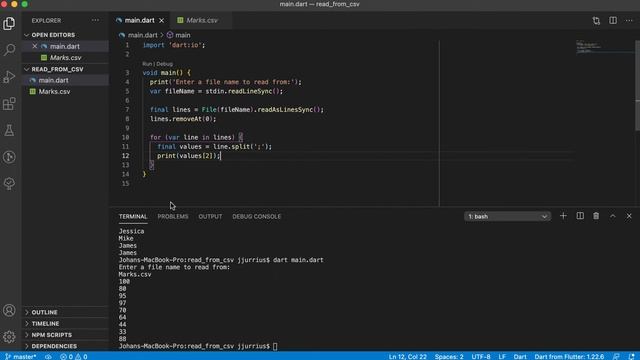
Task: Open the Run and Debug view
Action: pyautogui.click(x=9, y=77)
